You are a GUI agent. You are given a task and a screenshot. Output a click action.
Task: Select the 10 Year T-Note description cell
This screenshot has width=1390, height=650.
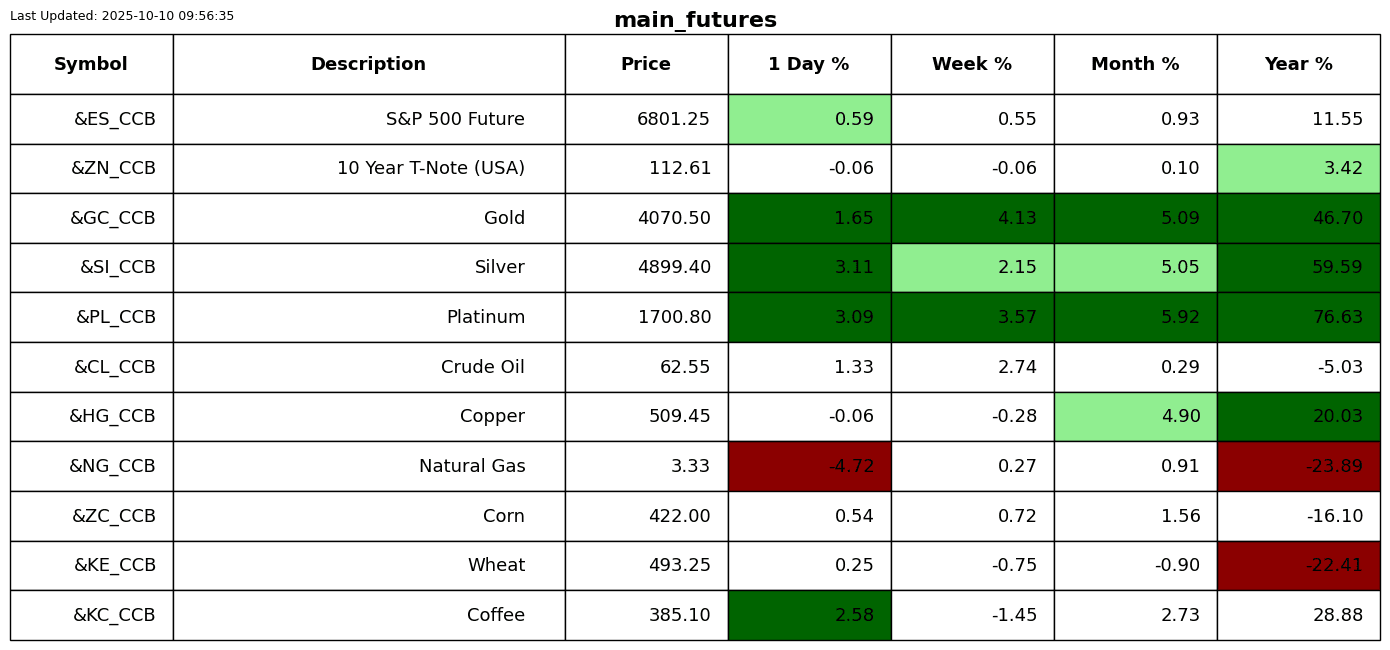430,169
